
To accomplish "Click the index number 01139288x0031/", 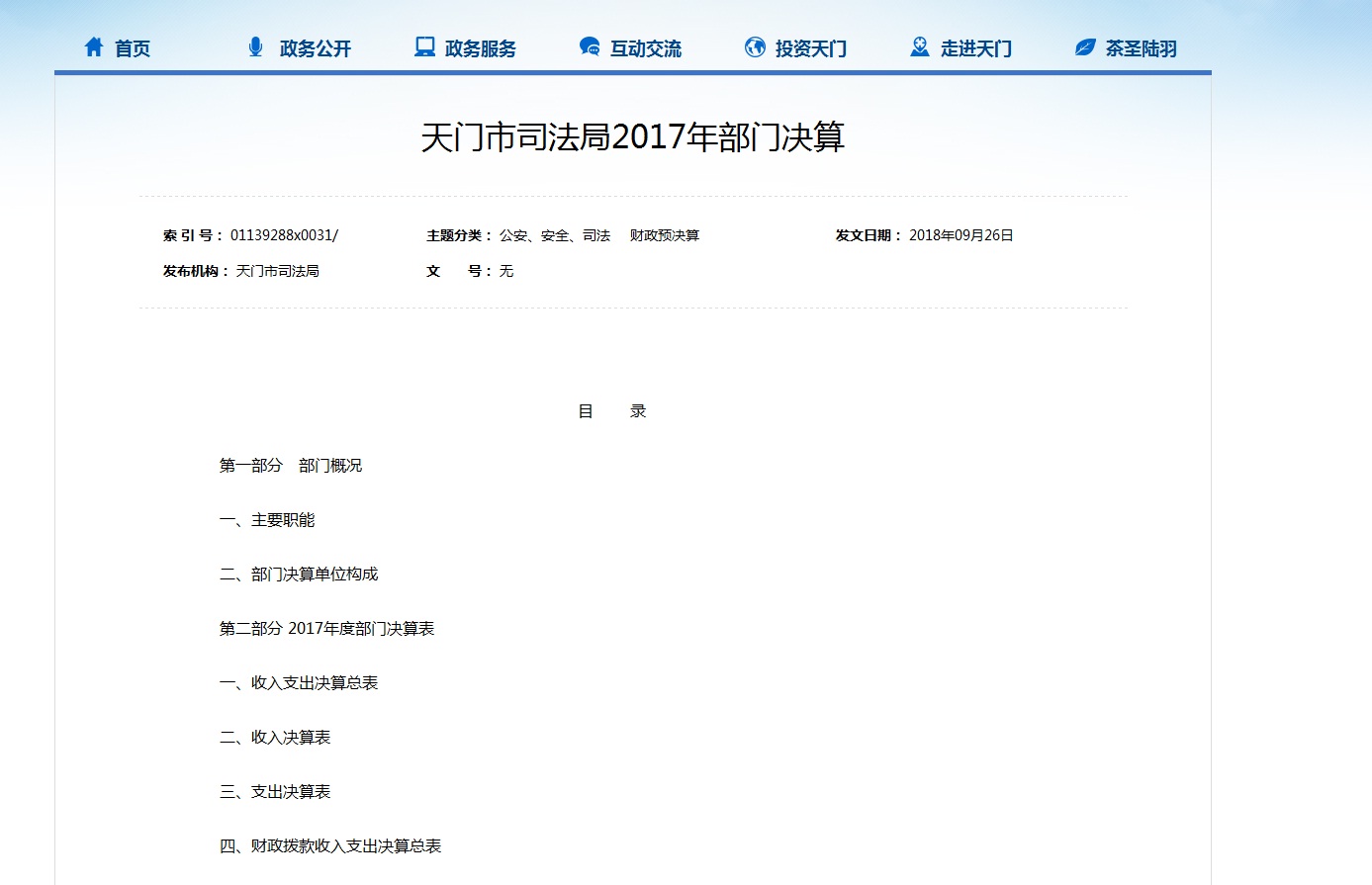I will 284,235.
